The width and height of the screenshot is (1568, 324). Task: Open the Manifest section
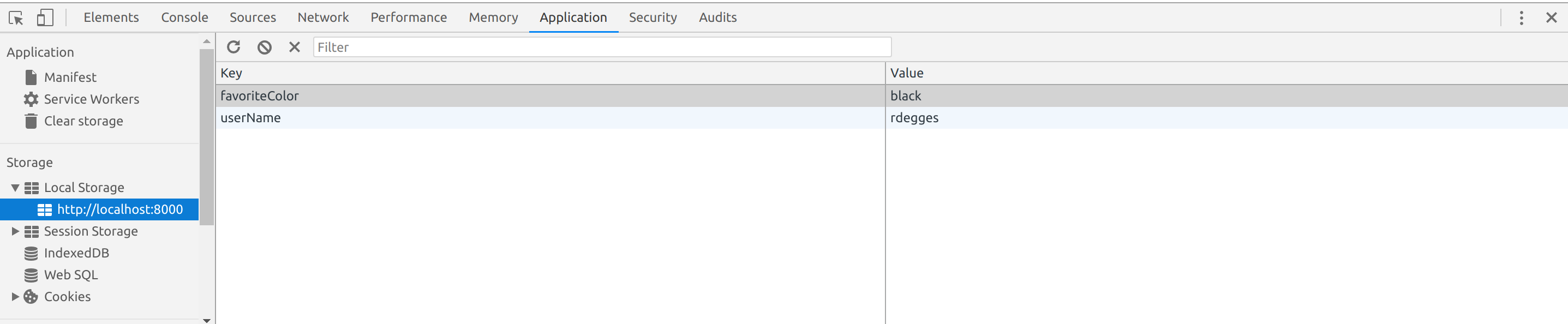pyautogui.click(x=70, y=77)
